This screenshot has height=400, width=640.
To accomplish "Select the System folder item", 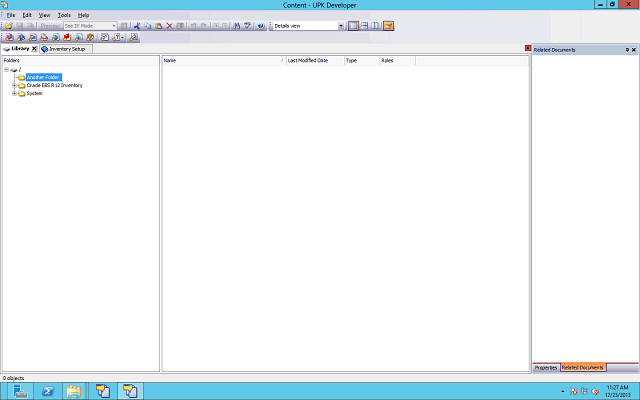I will (35, 93).
